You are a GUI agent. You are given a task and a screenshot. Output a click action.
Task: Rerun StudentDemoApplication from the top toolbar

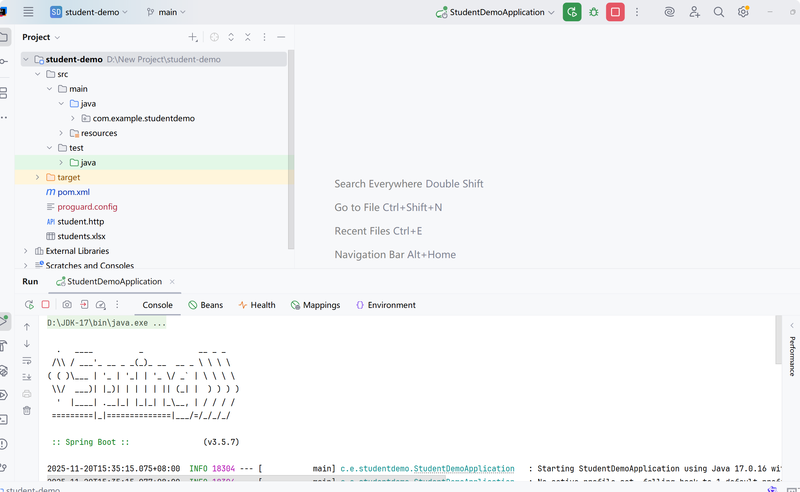point(571,12)
